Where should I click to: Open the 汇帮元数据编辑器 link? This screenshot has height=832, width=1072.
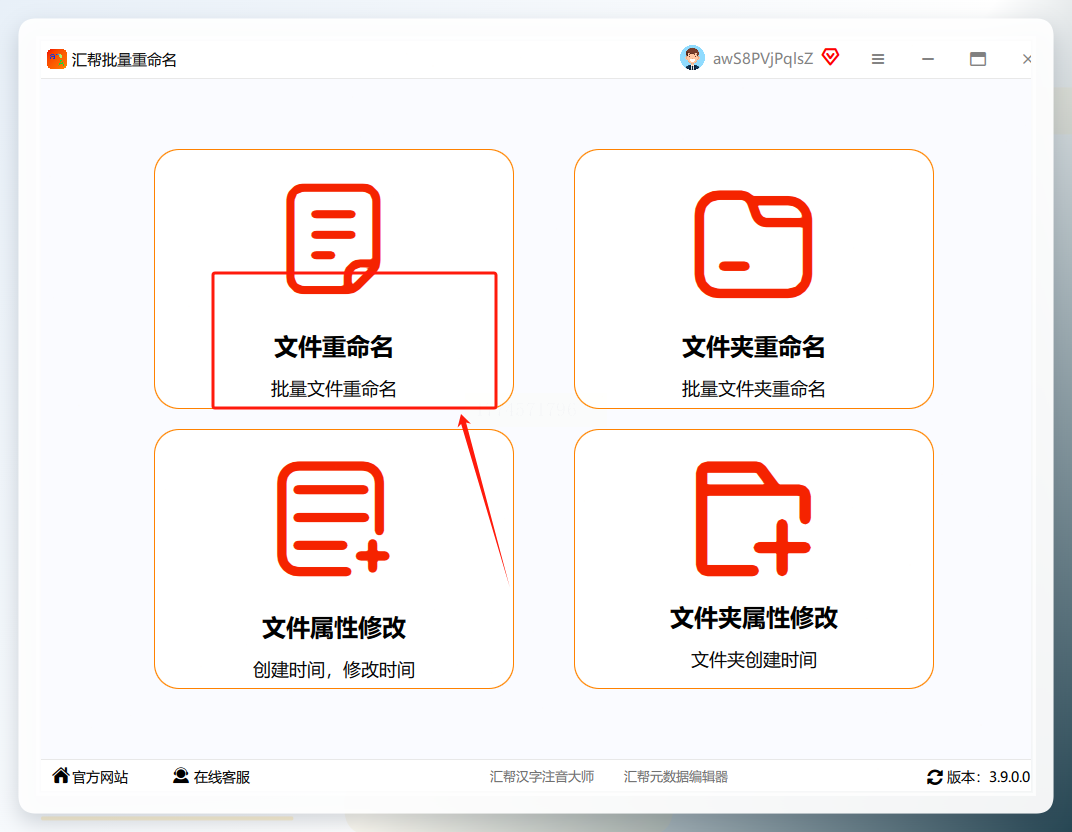675,777
